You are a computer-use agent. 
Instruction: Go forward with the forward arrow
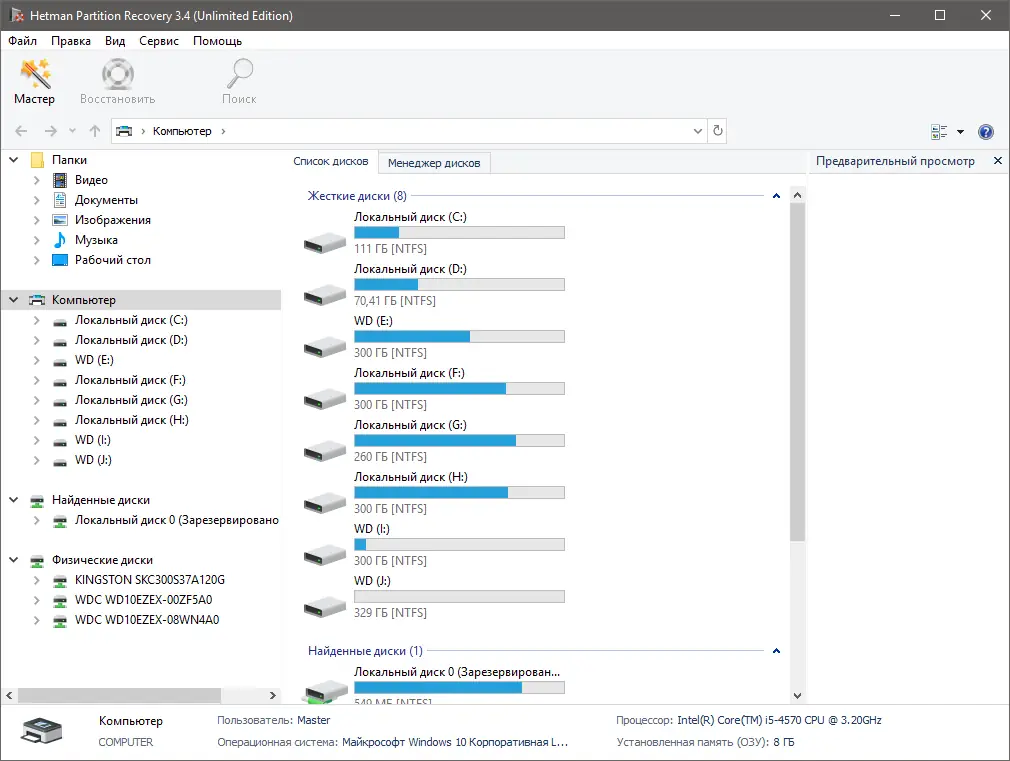click(x=50, y=131)
